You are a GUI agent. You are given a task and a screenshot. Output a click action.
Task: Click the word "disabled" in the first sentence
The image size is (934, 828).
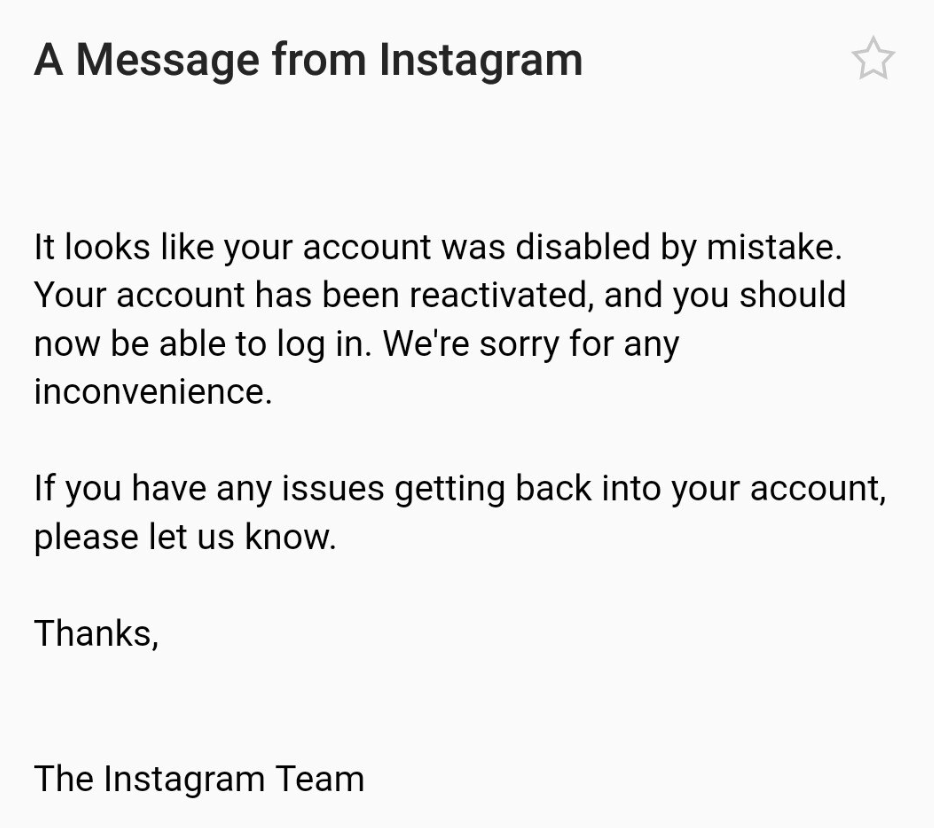[583, 247]
